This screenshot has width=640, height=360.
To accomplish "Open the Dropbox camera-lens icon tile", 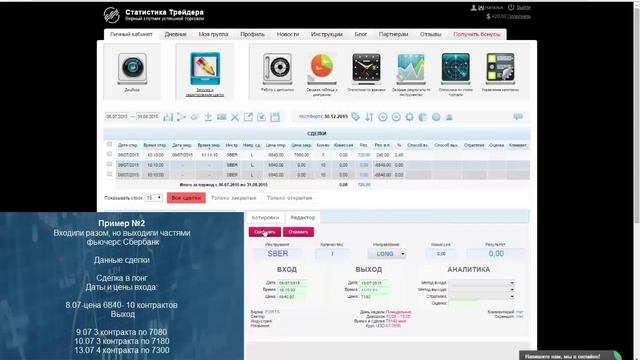I will [132, 69].
